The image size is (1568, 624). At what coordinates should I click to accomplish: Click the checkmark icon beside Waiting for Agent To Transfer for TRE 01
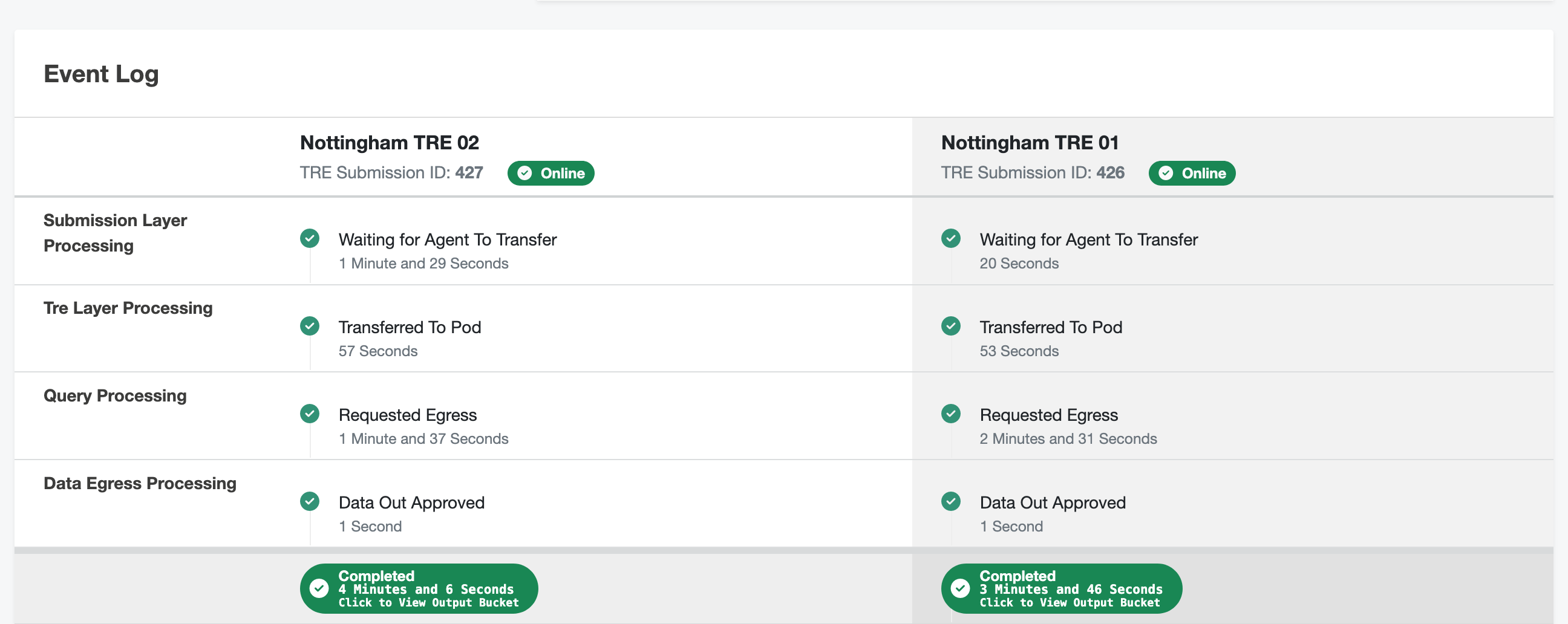pos(952,239)
